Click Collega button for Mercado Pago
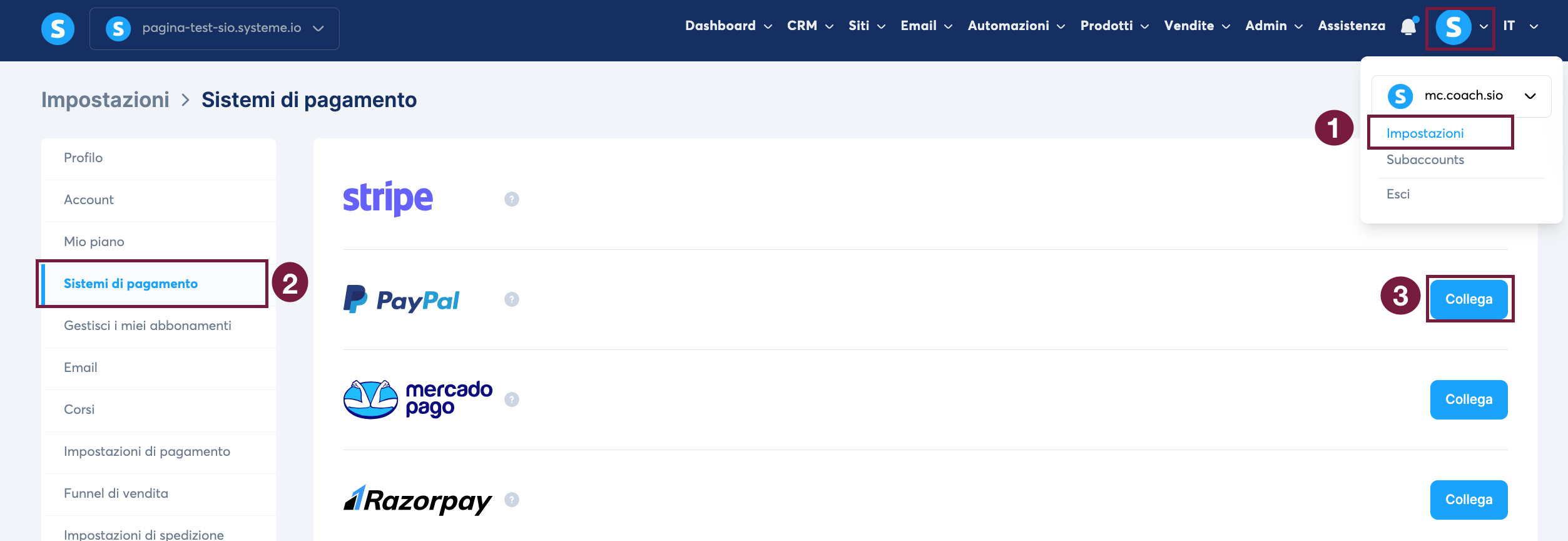 point(1469,399)
